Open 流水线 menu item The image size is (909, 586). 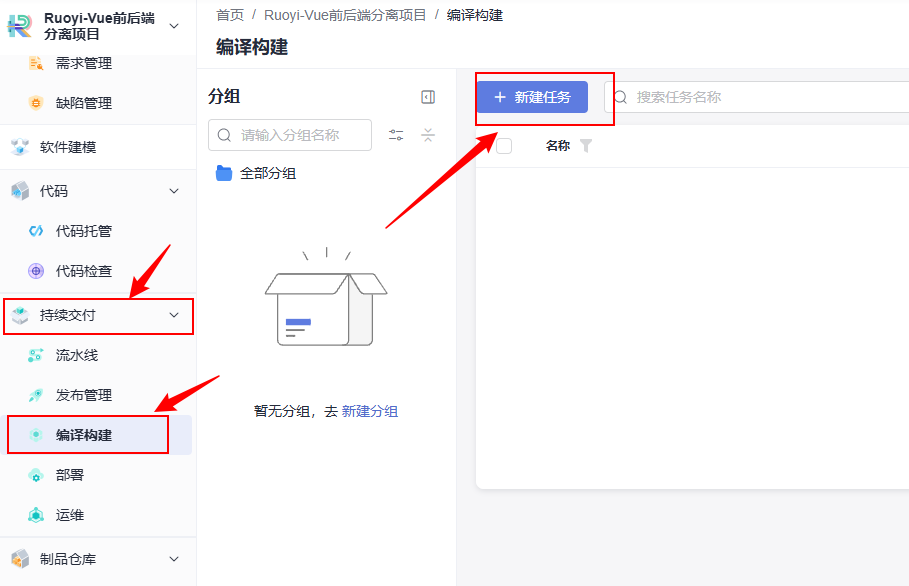tap(77, 355)
